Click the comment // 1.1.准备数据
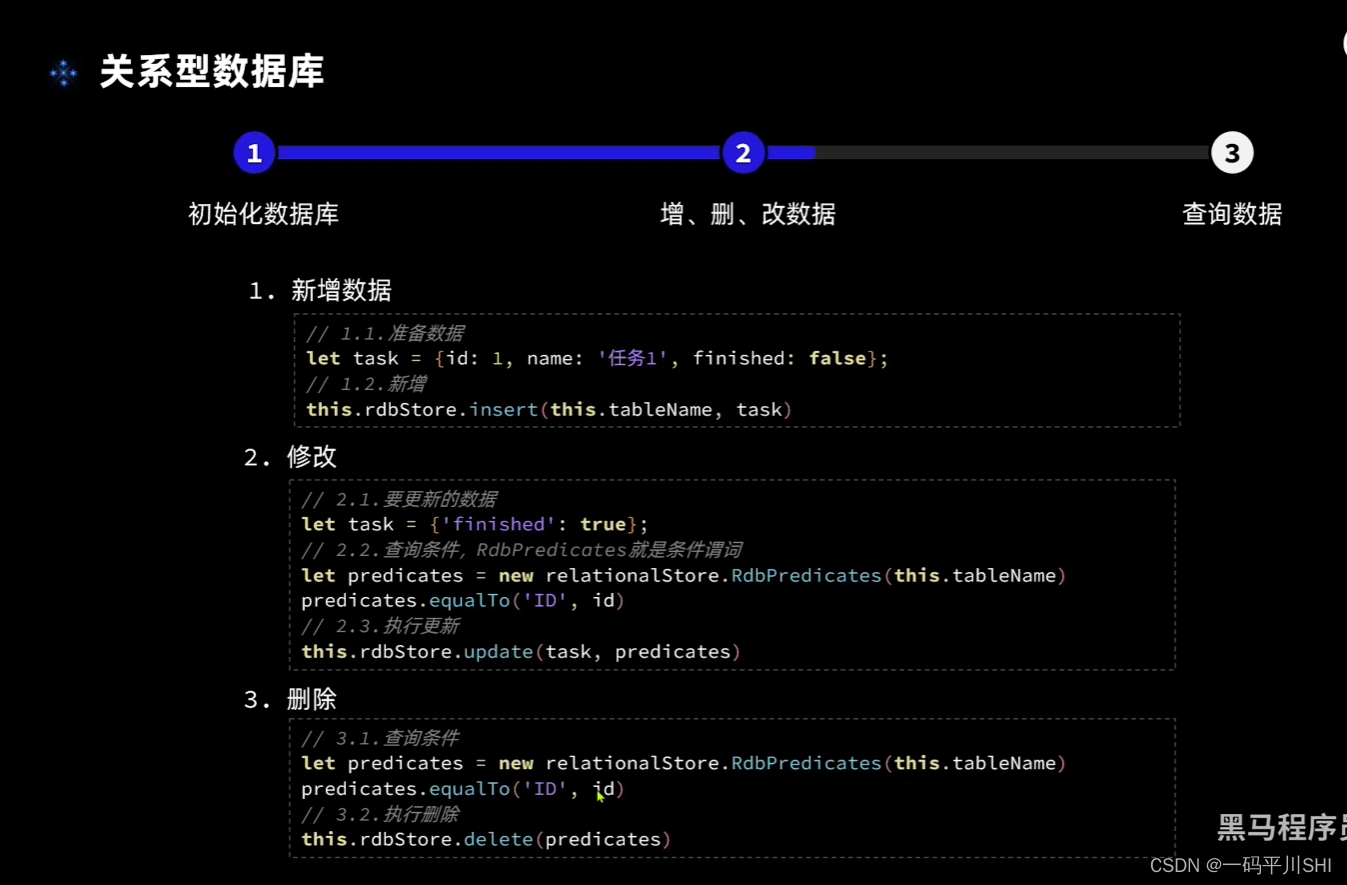Viewport: 1347px width, 885px height. pos(385,333)
